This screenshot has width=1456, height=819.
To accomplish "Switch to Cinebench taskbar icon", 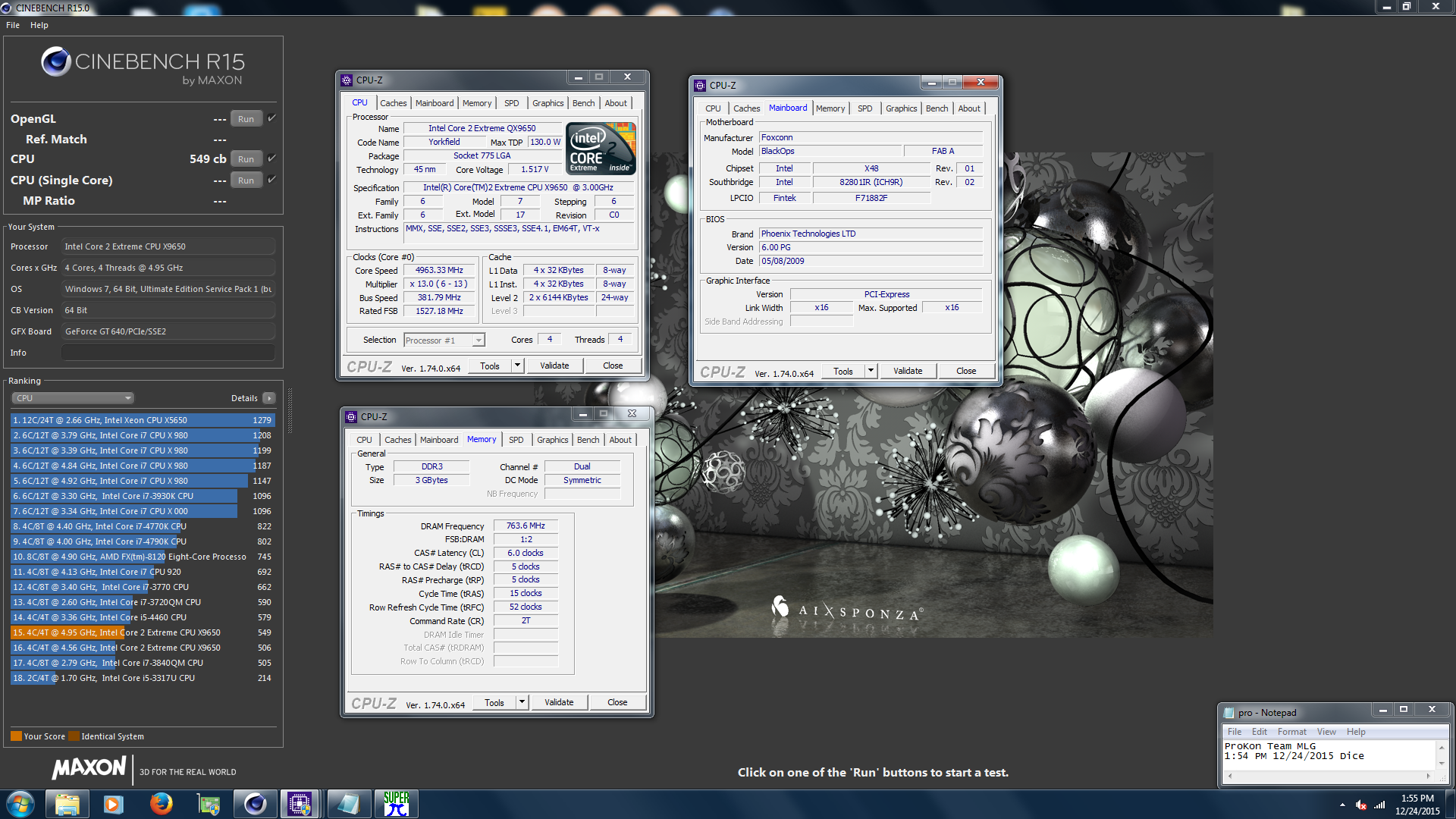I will 255,804.
